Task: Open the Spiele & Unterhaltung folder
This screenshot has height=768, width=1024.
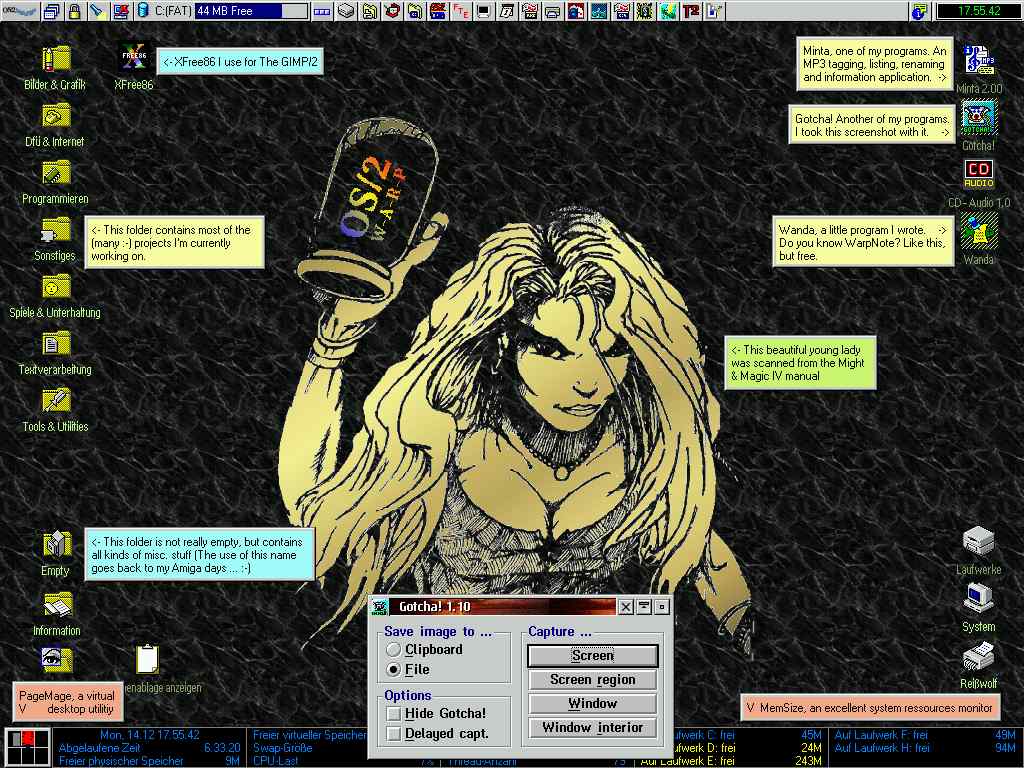Action: tap(56, 287)
